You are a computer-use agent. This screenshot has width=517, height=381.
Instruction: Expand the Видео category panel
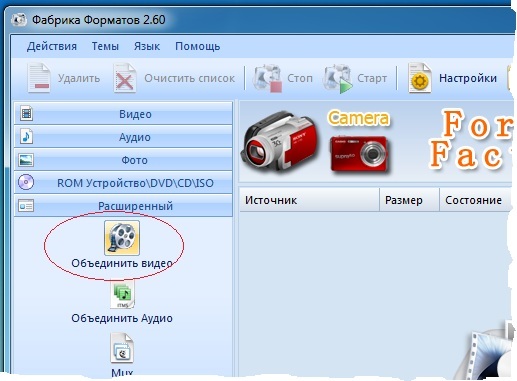[x=123, y=114]
